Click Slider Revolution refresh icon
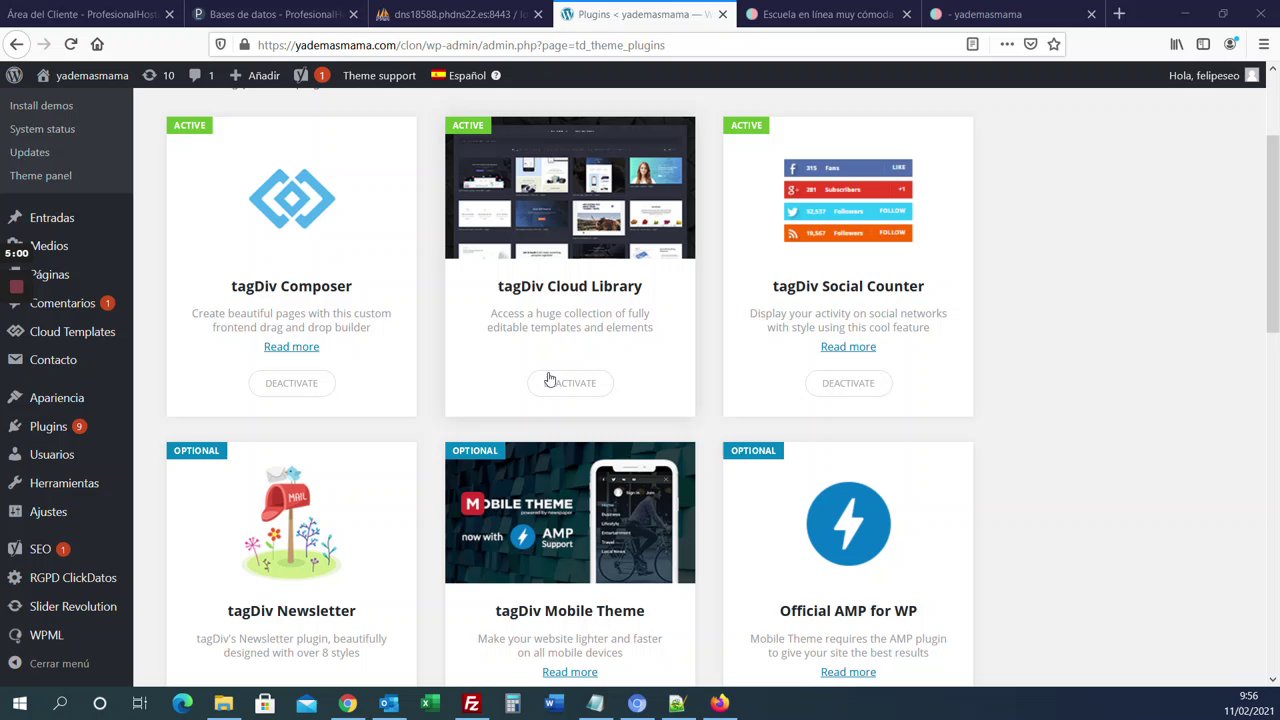Viewport: 1280px width, 720px height. (x=14, y=606)
